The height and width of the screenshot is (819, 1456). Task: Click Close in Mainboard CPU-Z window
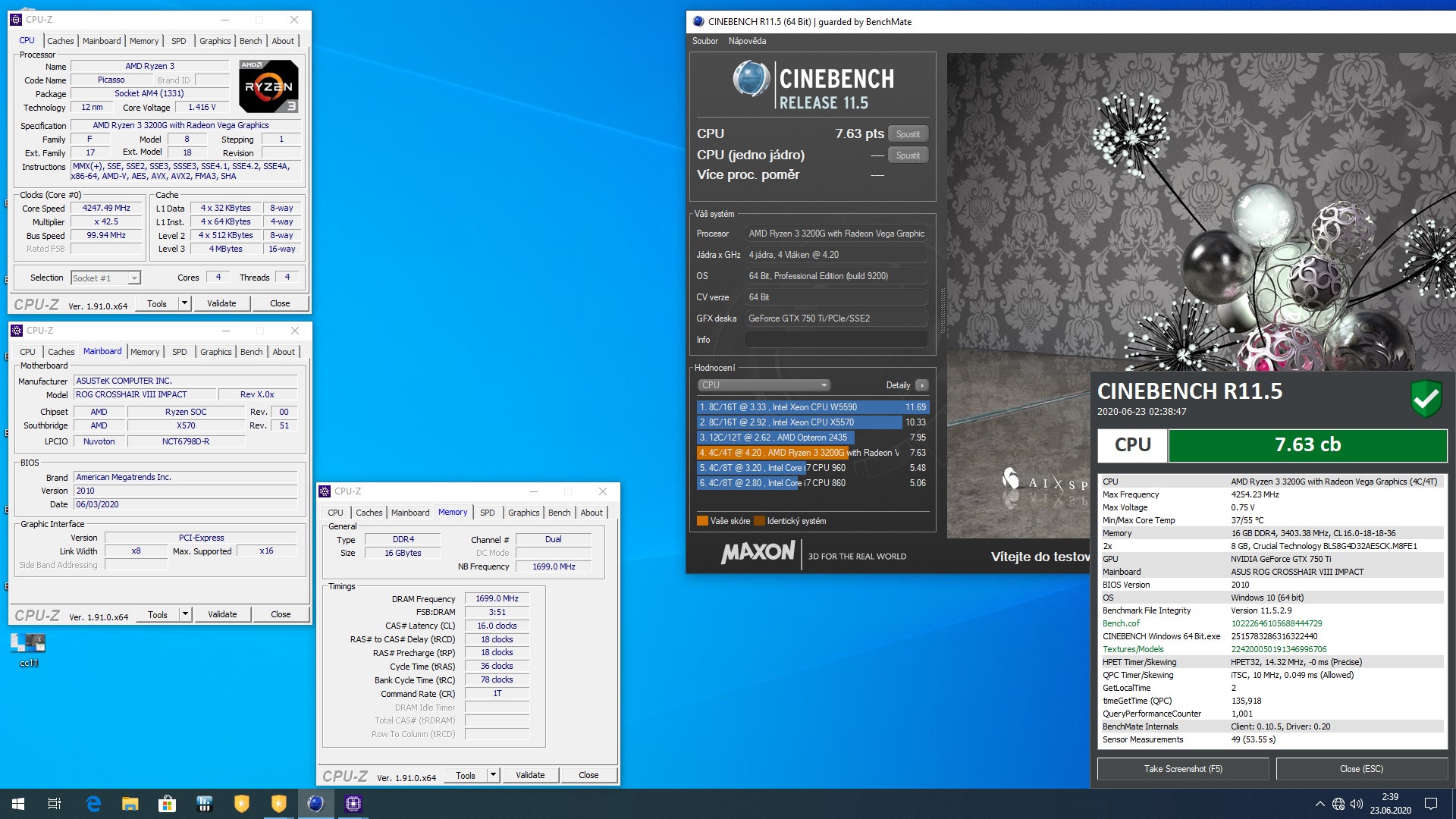click(281, 614)
